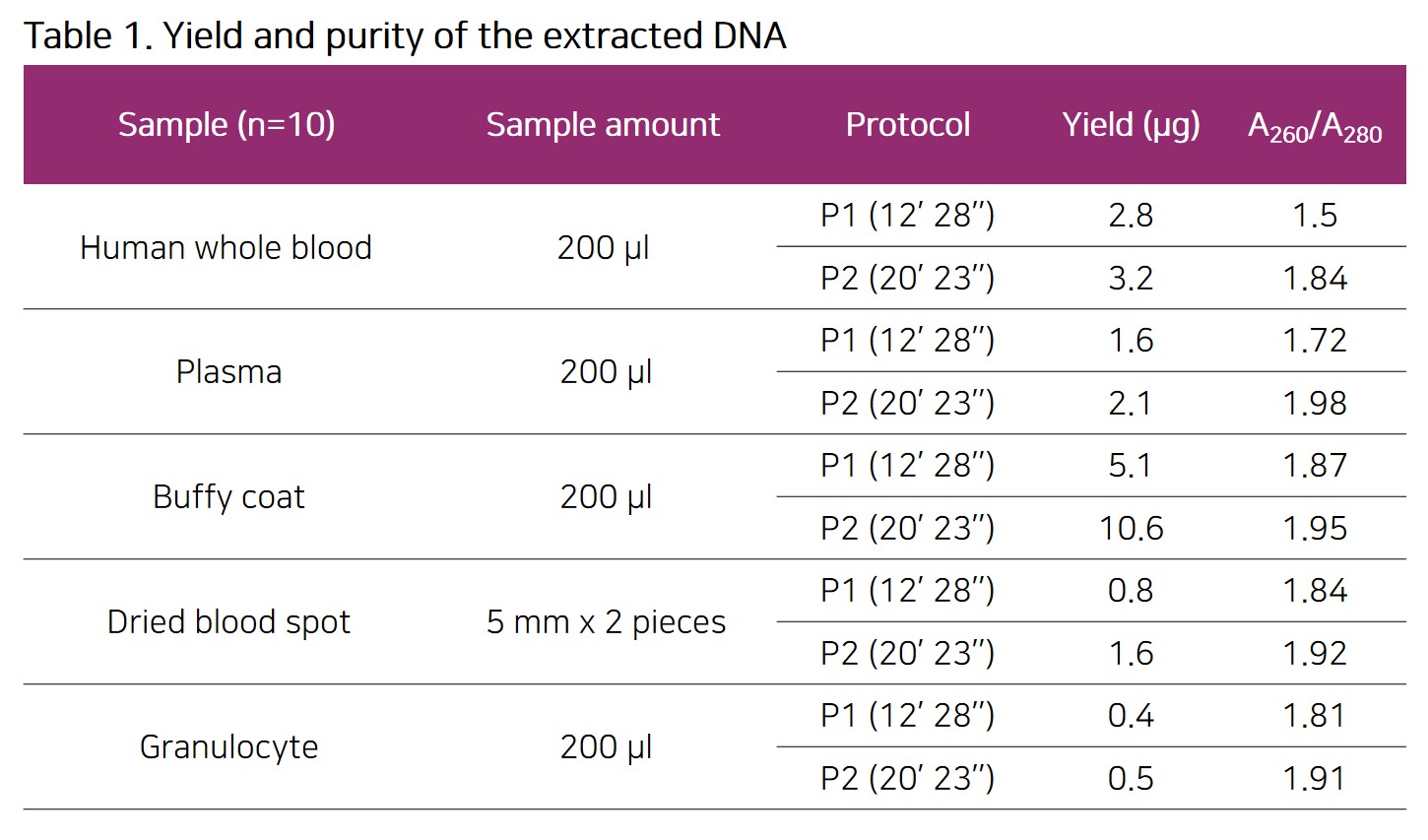
Task: Click the 5.1 yield value
Action: 1131,466
